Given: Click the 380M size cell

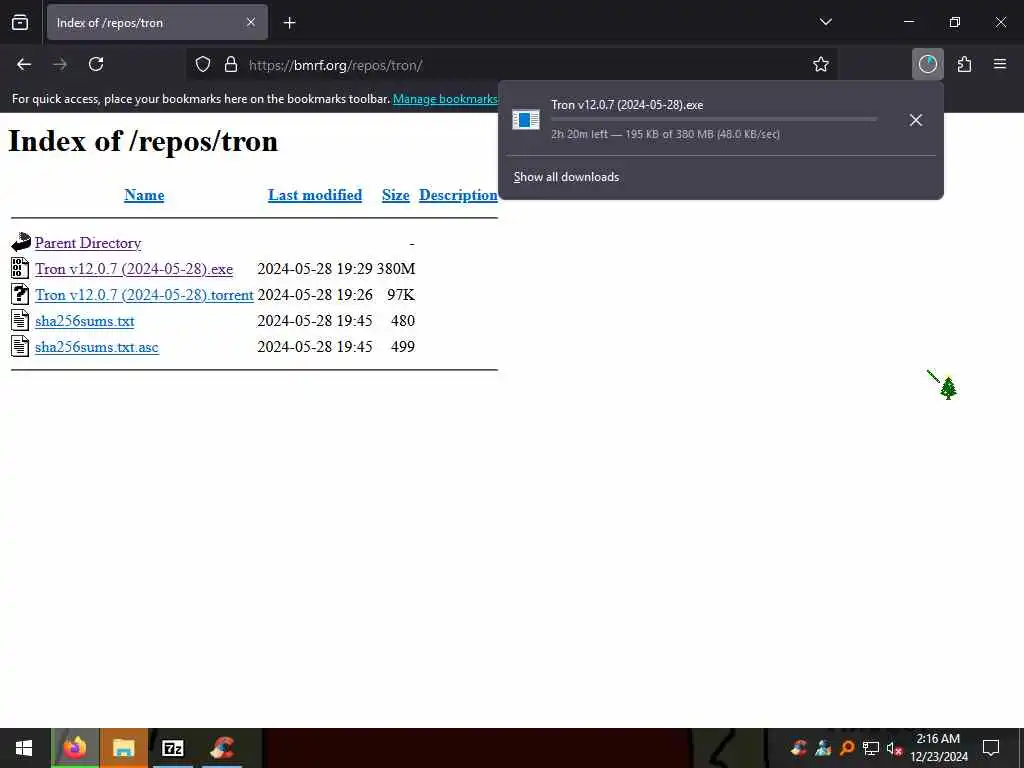Looking at the screenshot, I should tap(396, 269).
